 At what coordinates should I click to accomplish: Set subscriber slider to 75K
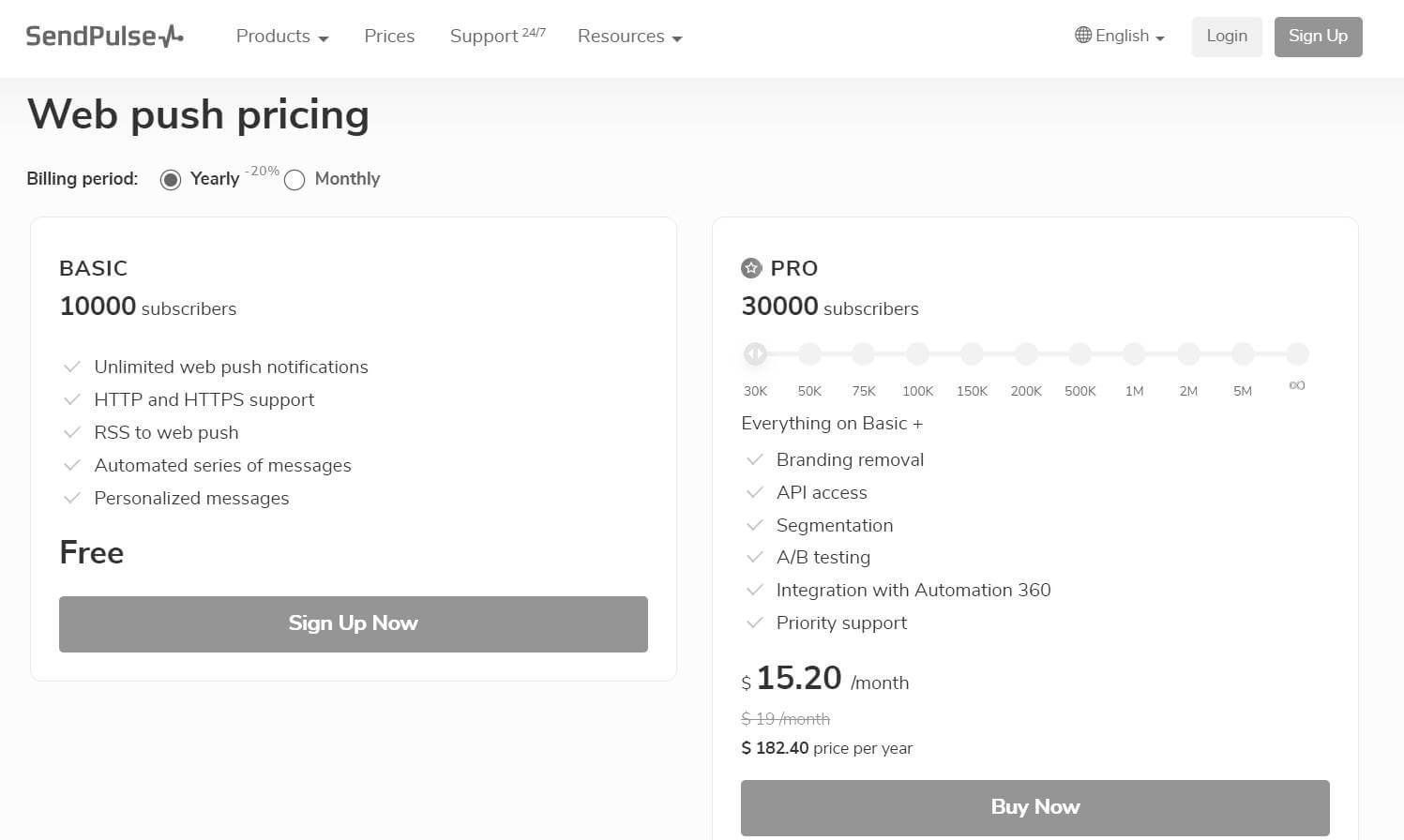point(864,353)
